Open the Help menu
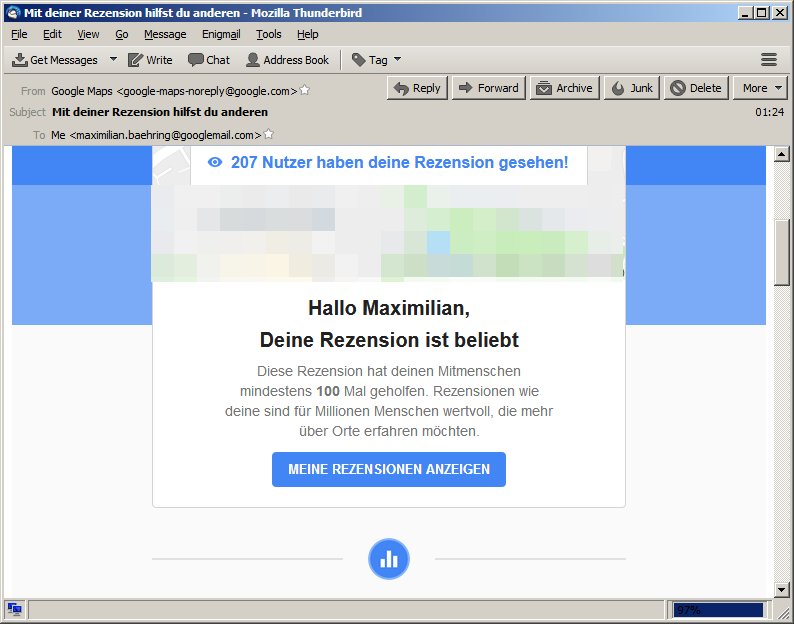This screenshot has width=794, height=624. point(307,34)
